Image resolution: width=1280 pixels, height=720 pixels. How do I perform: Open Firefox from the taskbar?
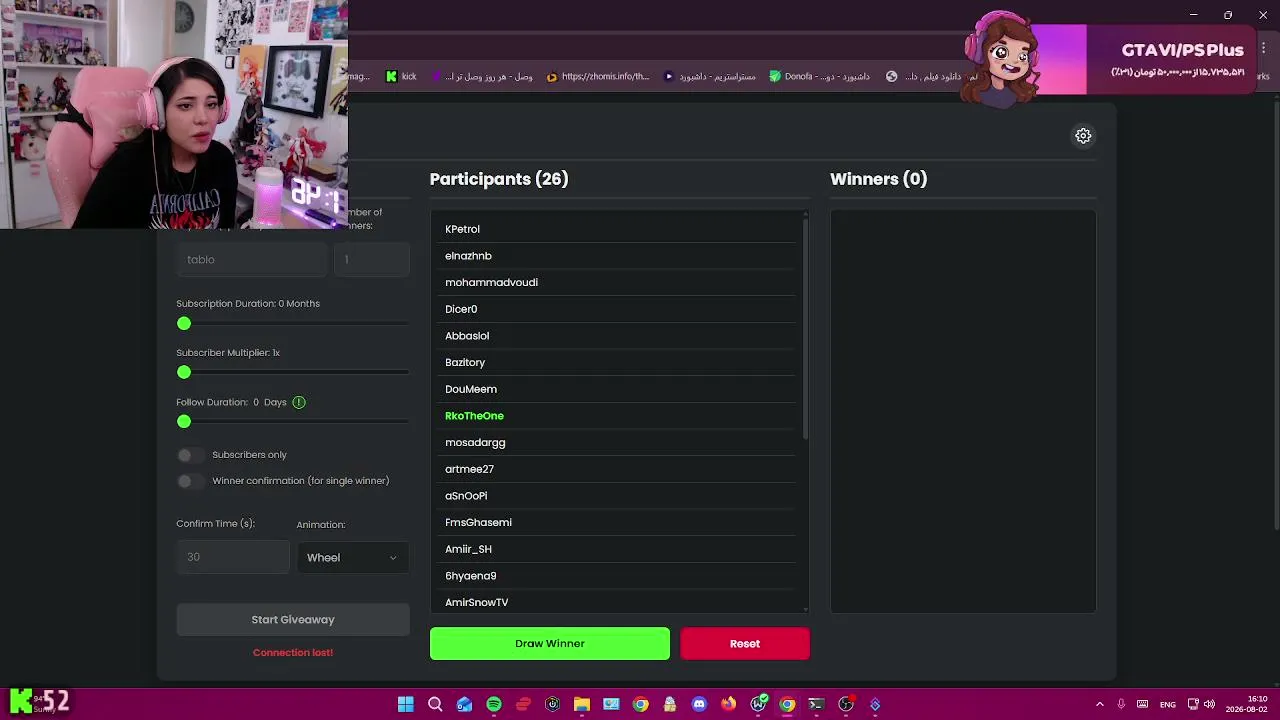(x=728, y=704)
